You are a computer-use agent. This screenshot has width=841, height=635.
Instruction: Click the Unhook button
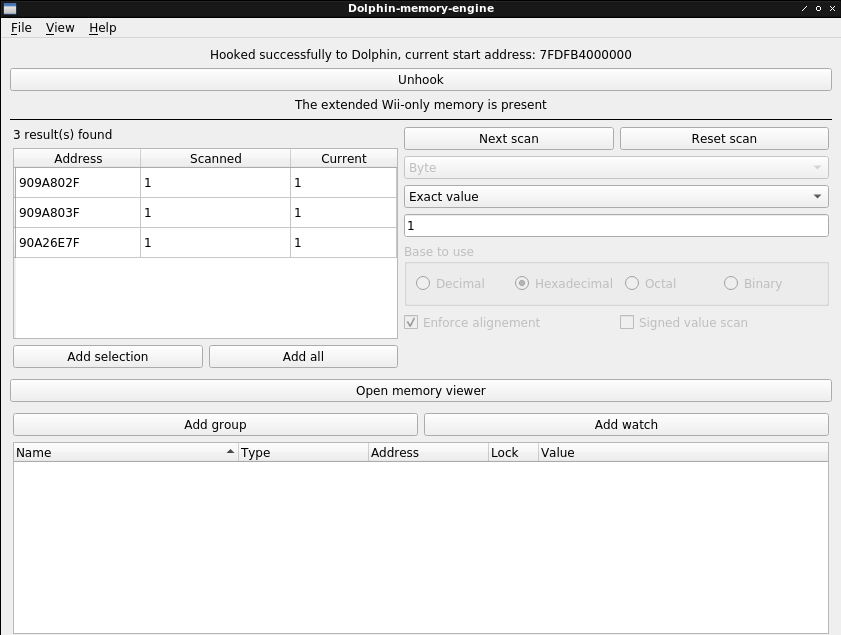pos(420,80)
